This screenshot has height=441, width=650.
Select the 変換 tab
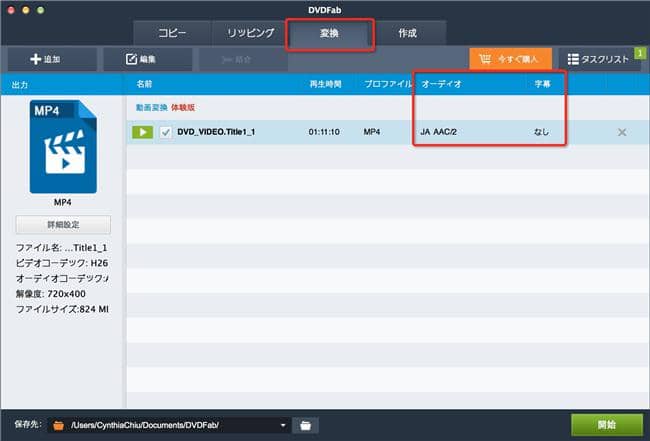[x=330, y=33]
